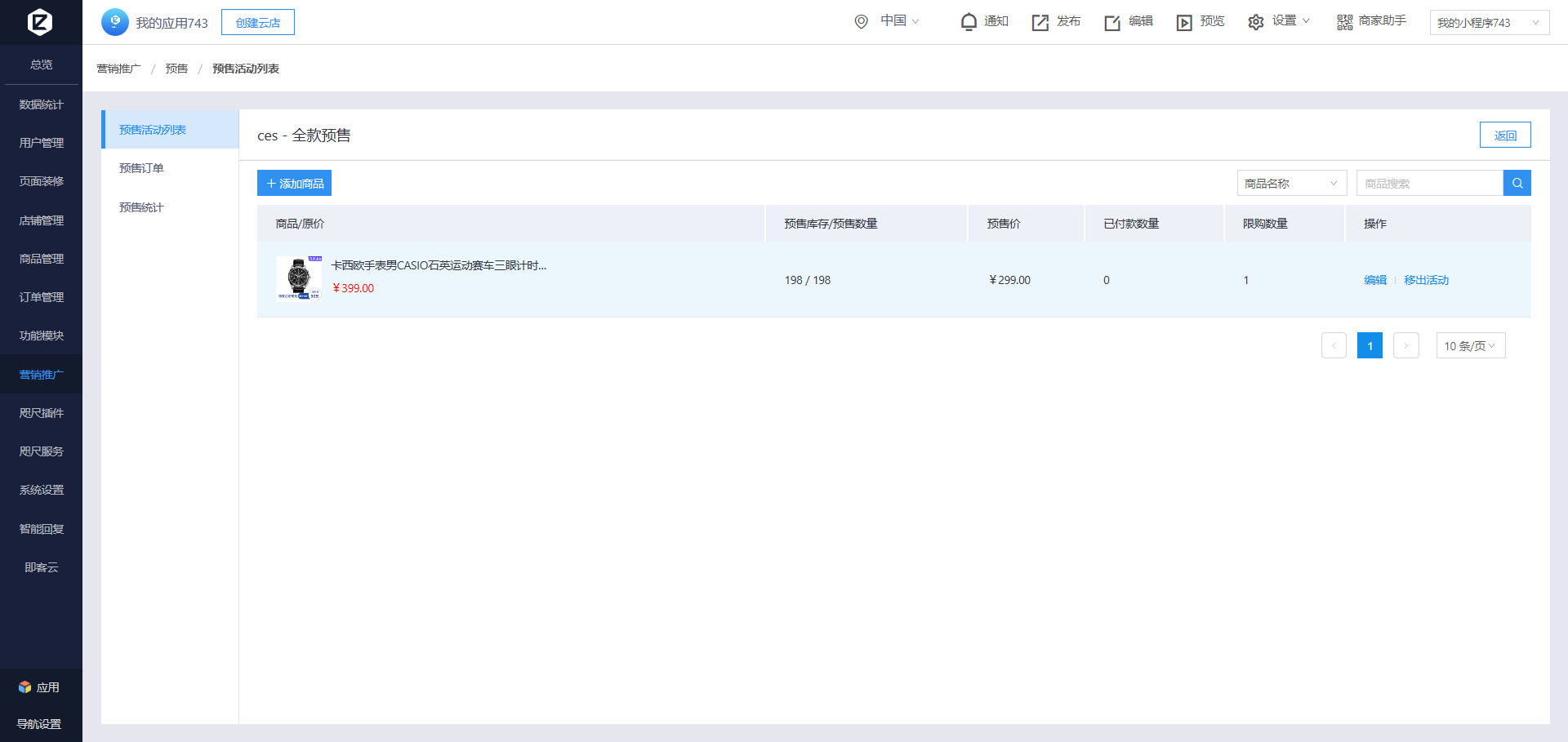Go to previous page arrow in pagination
Viewport: 1568px width, 742px height.
[x=1334, y=345]
